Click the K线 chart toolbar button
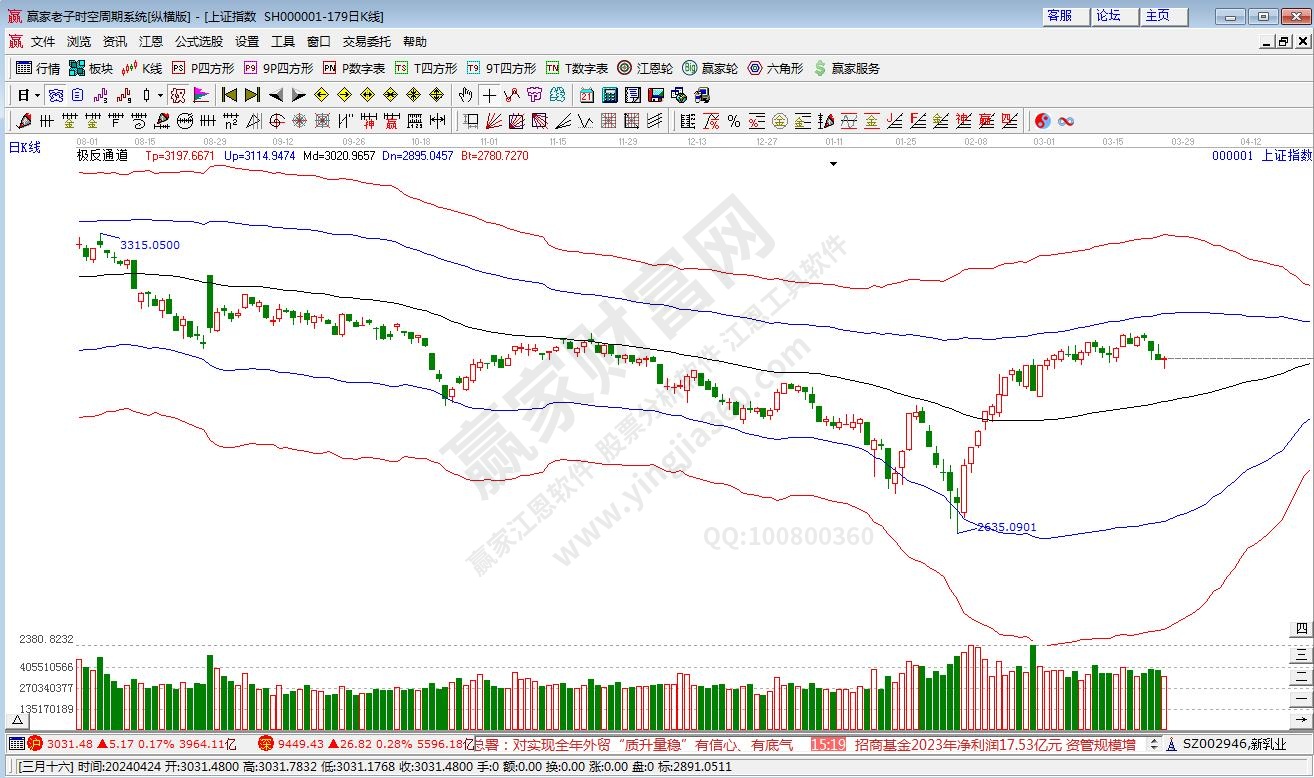Viewport: 1314px width, 778px height. pos(141,68)
